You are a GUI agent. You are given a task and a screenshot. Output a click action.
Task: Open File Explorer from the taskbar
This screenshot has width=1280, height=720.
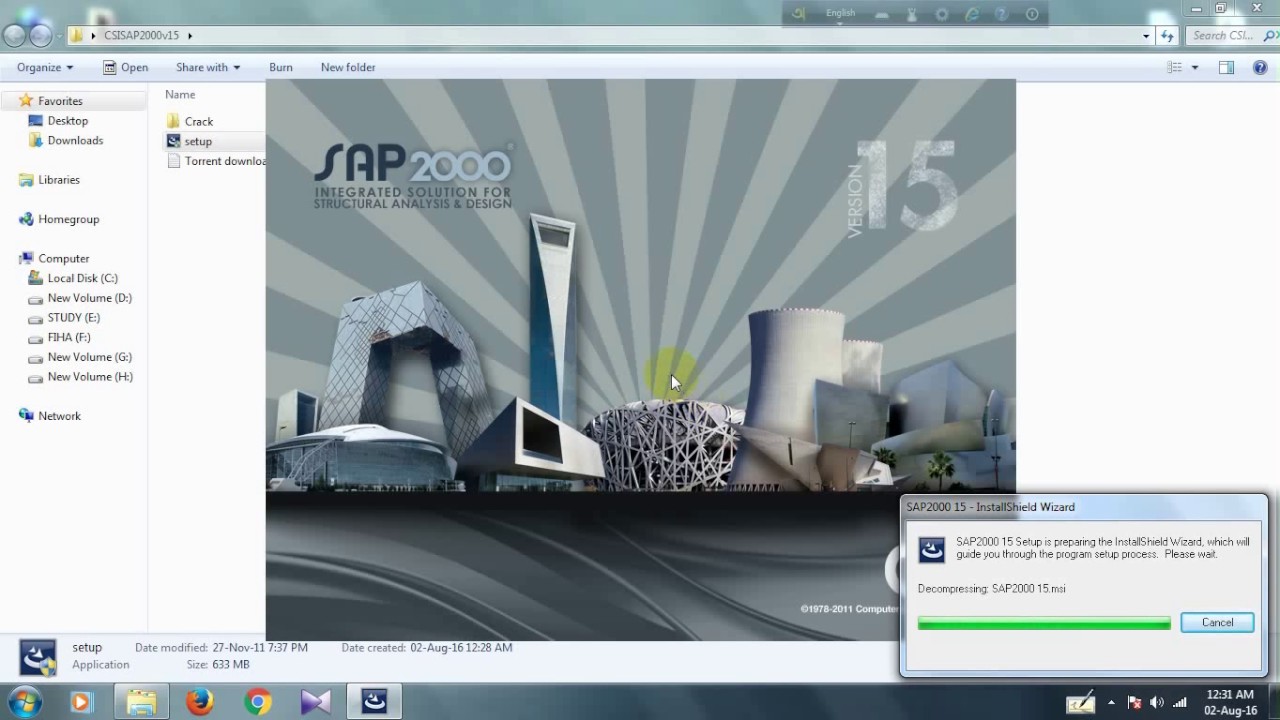tap(141, 703)
